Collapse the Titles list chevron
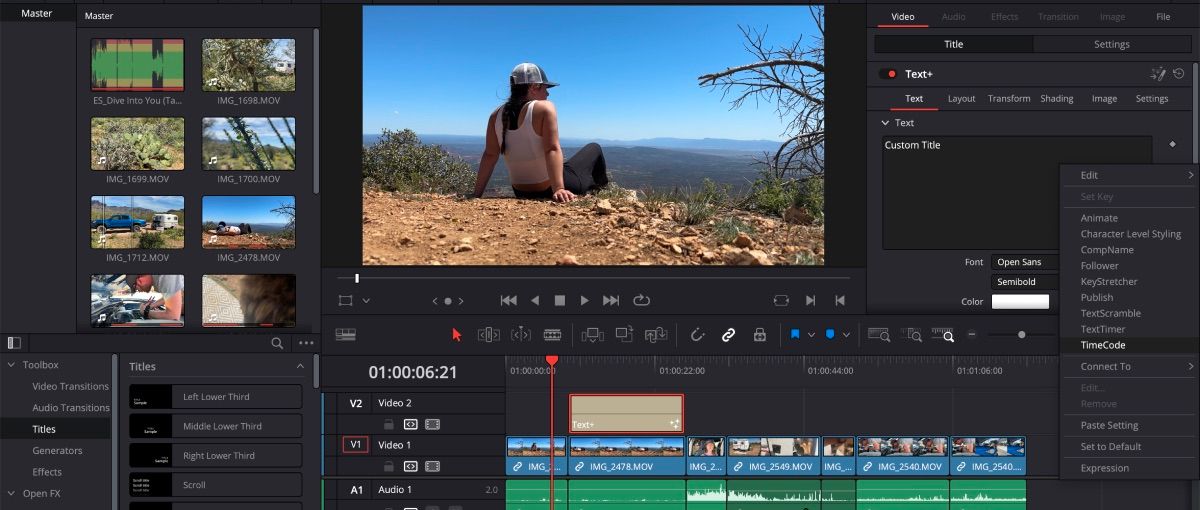 300,366
